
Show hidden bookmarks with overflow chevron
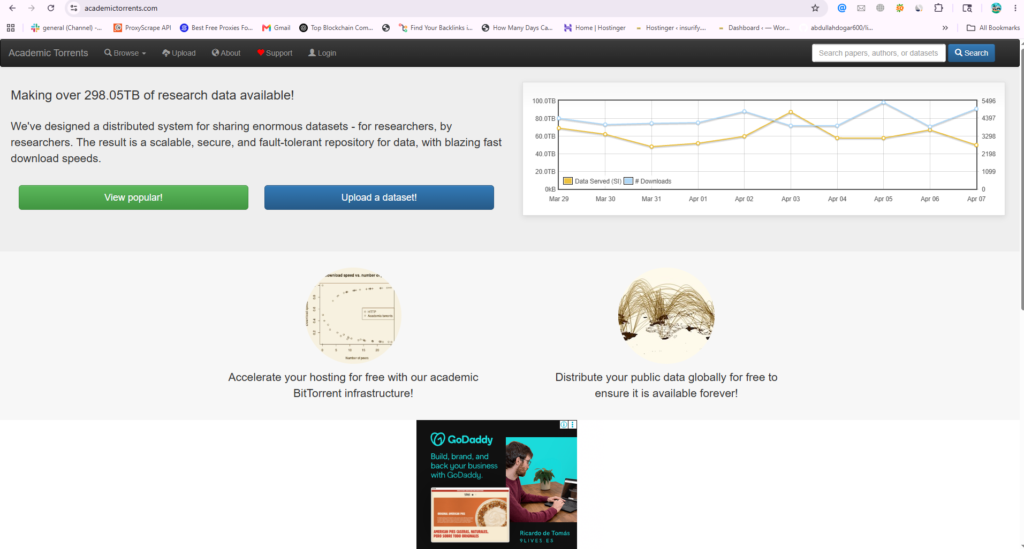click(x=945, y=27)
